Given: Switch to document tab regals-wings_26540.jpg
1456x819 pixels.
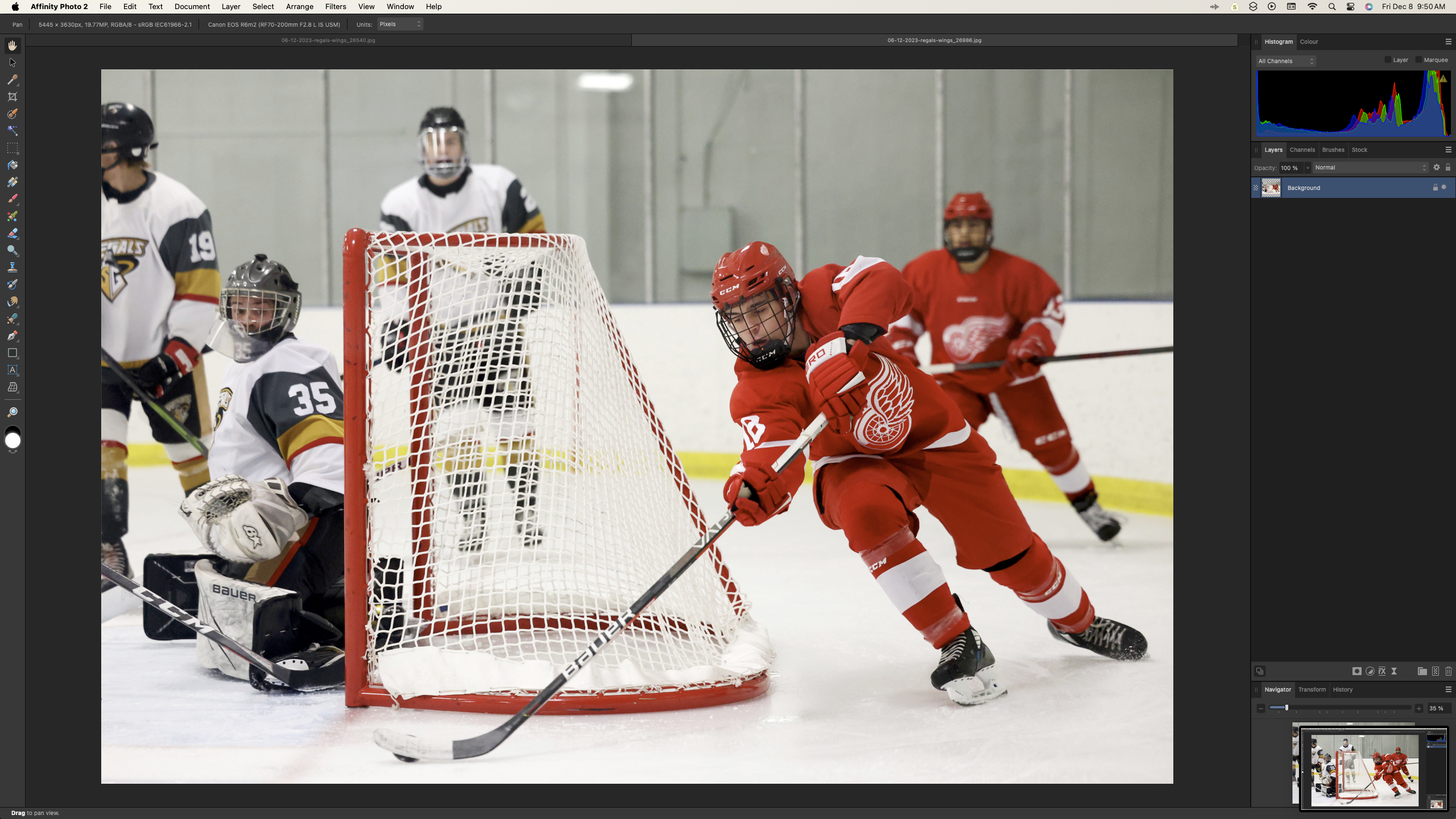Looking at the screenshot, I should pyautogui.click(x=328, y=40).
